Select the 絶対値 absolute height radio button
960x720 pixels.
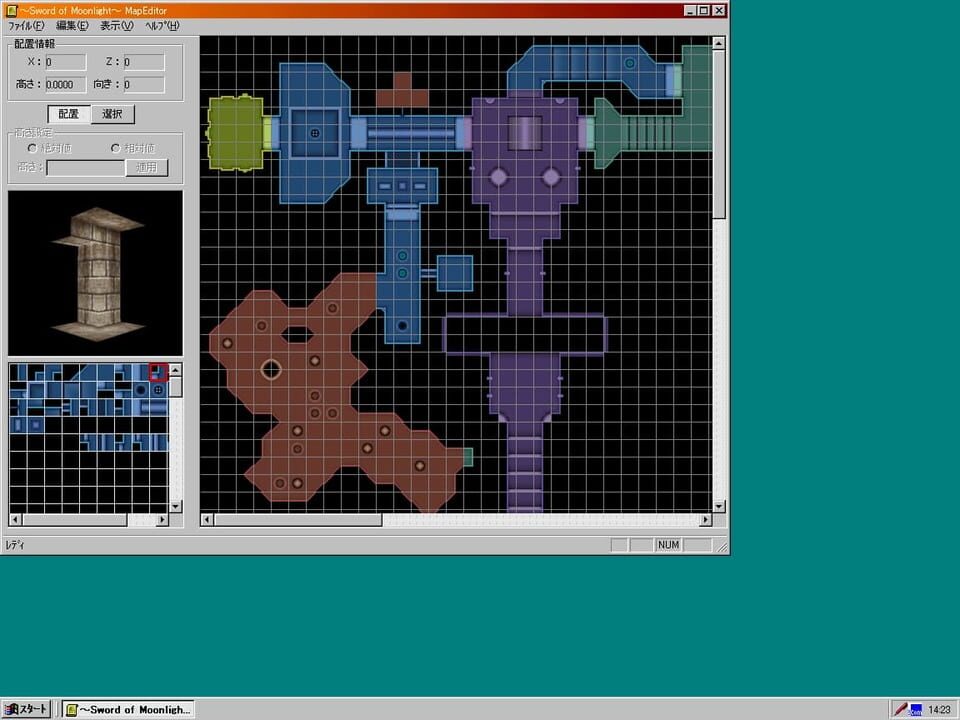pos(31,148)
